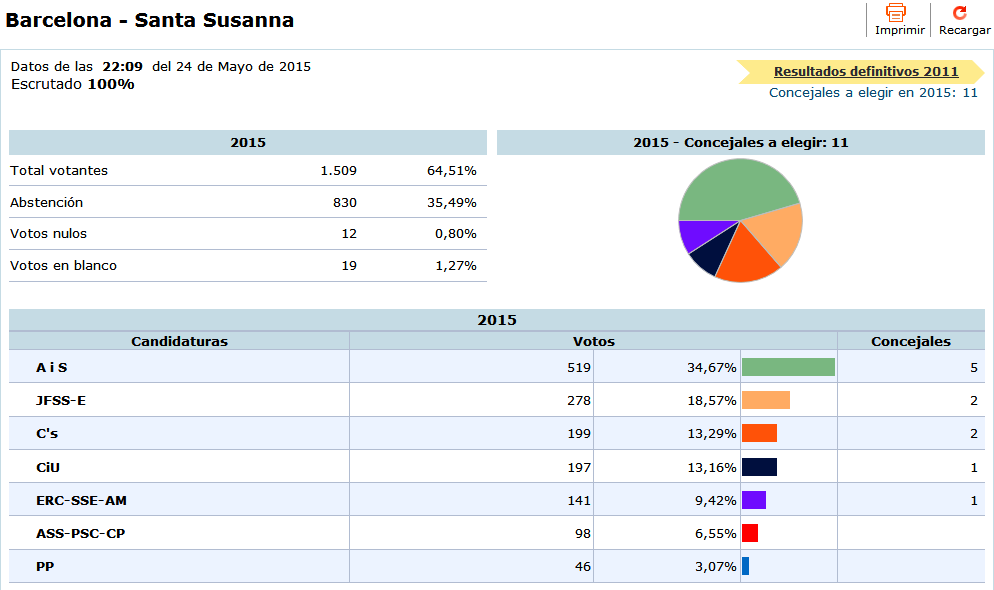Image resolution: width=994 pixels, height=590 pixels.
Task: Click the Recargar reload icon
Action: (x=960, y=13)
